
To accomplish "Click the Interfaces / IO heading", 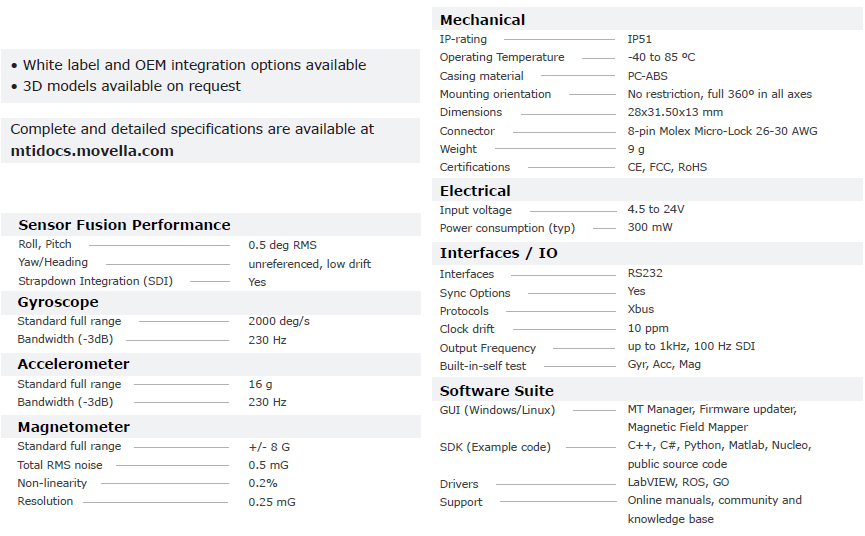I will 499,253.
